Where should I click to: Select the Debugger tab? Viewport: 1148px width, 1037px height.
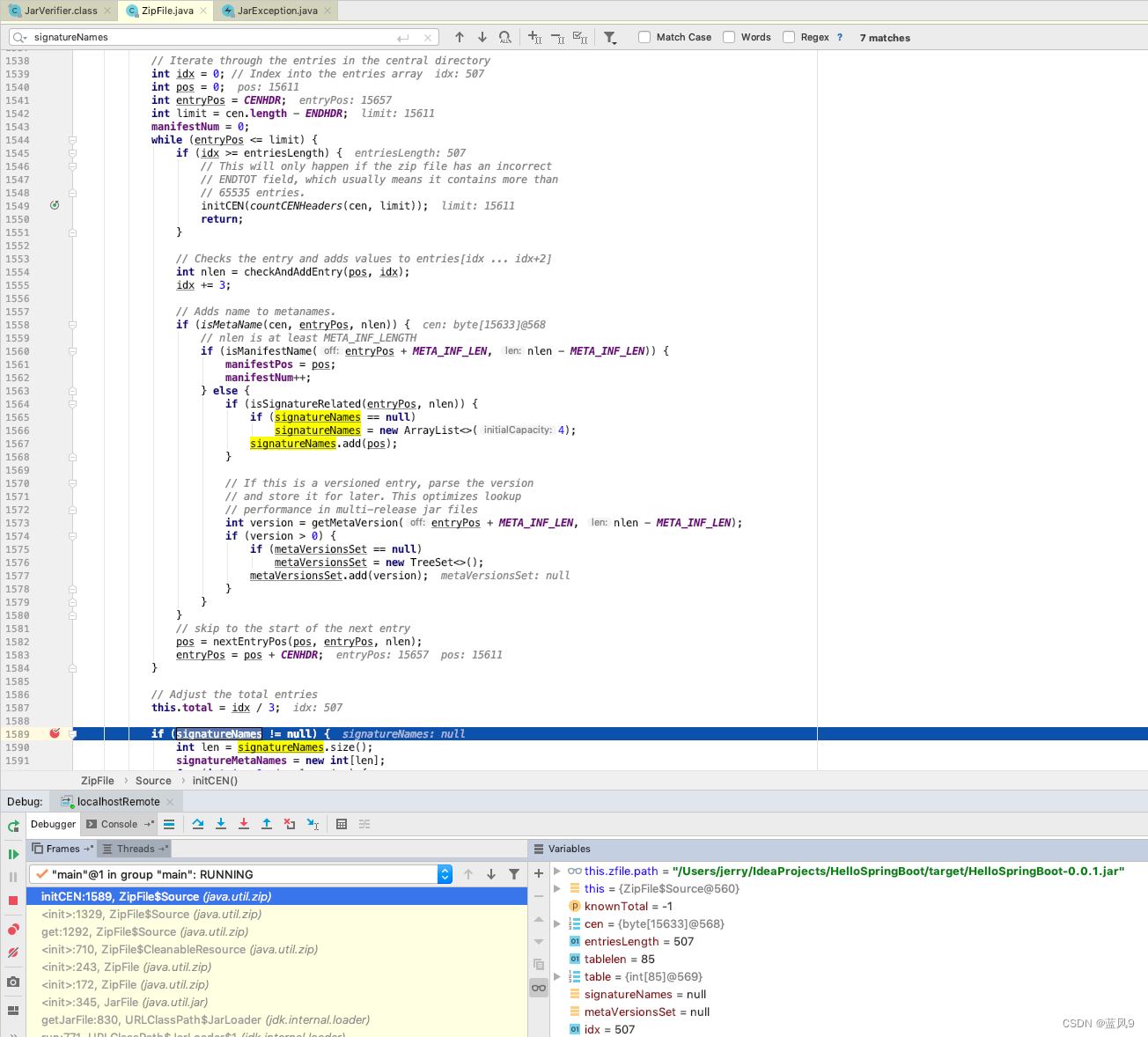[53, 824]
